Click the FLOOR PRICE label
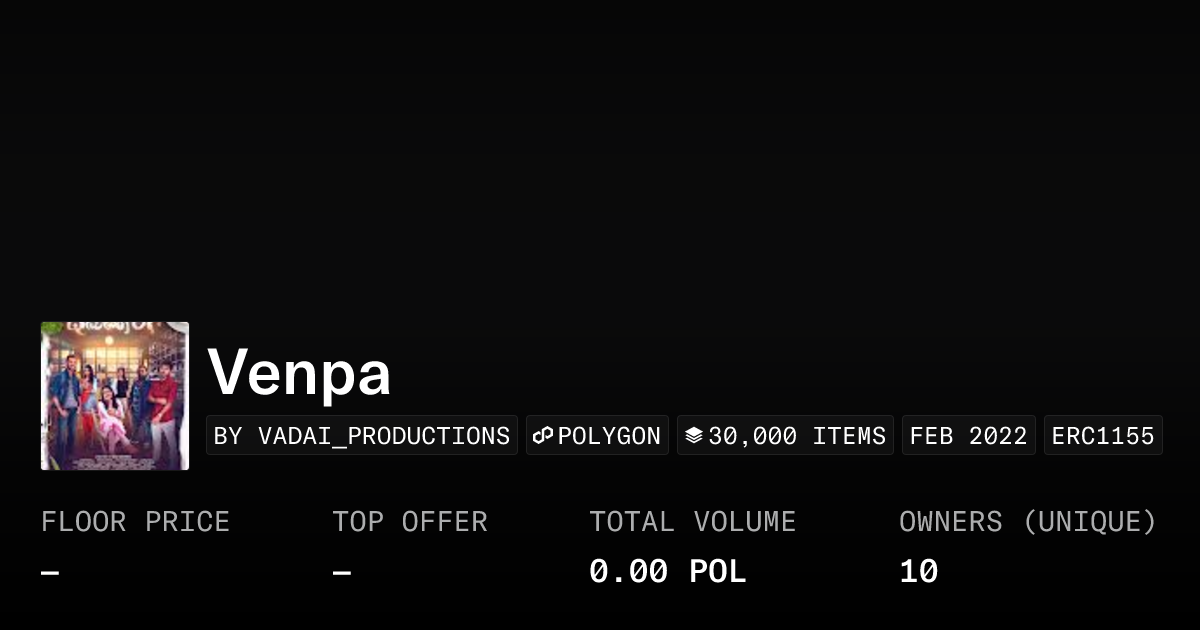The image size is (1200, 630). (135, 522)
